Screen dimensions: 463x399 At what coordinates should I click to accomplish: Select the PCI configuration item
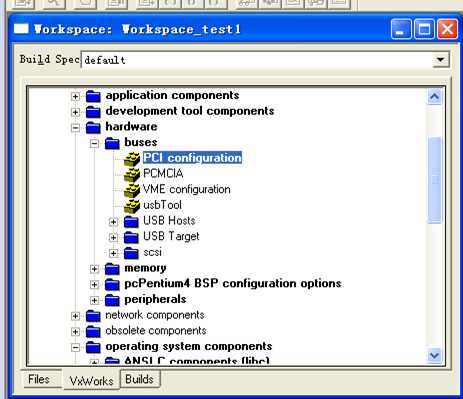pyautogui.click(x=192, y=158)
